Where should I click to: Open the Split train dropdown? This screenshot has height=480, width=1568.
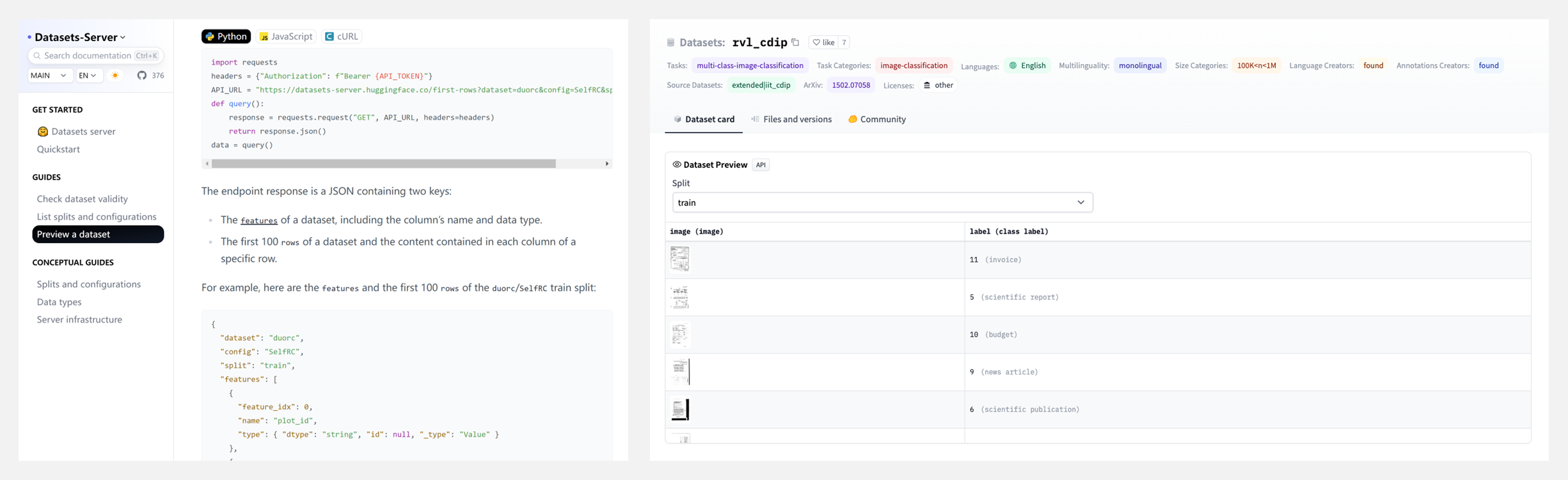[882, 202]
